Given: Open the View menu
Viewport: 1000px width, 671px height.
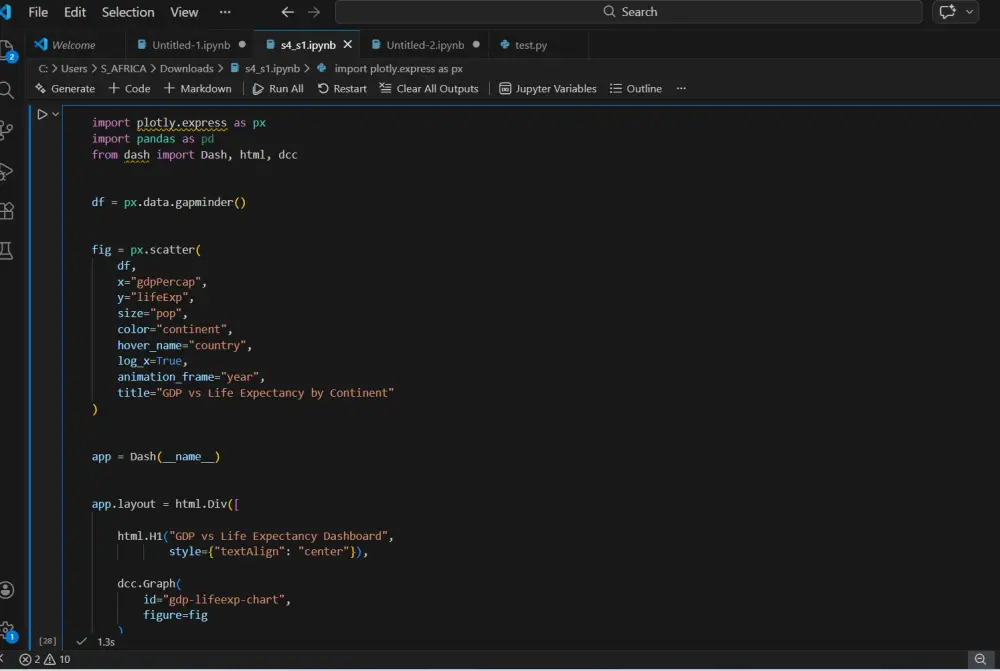Looking at the screenshot, I should (x=183, y=12).
